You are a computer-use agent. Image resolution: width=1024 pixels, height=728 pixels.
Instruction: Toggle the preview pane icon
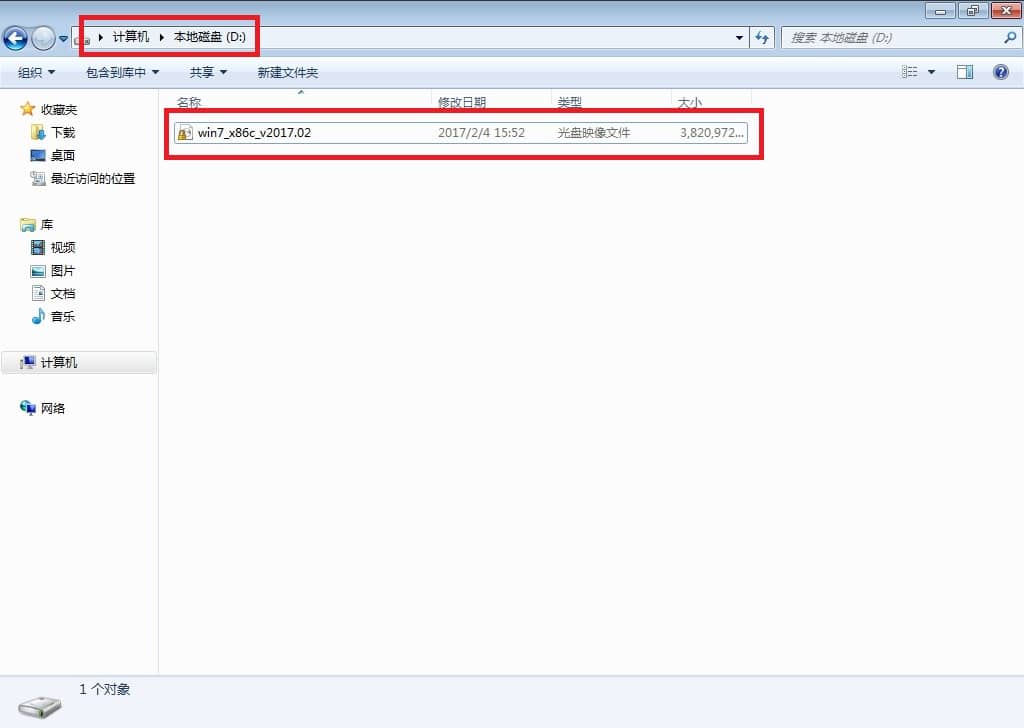(965, 72)
